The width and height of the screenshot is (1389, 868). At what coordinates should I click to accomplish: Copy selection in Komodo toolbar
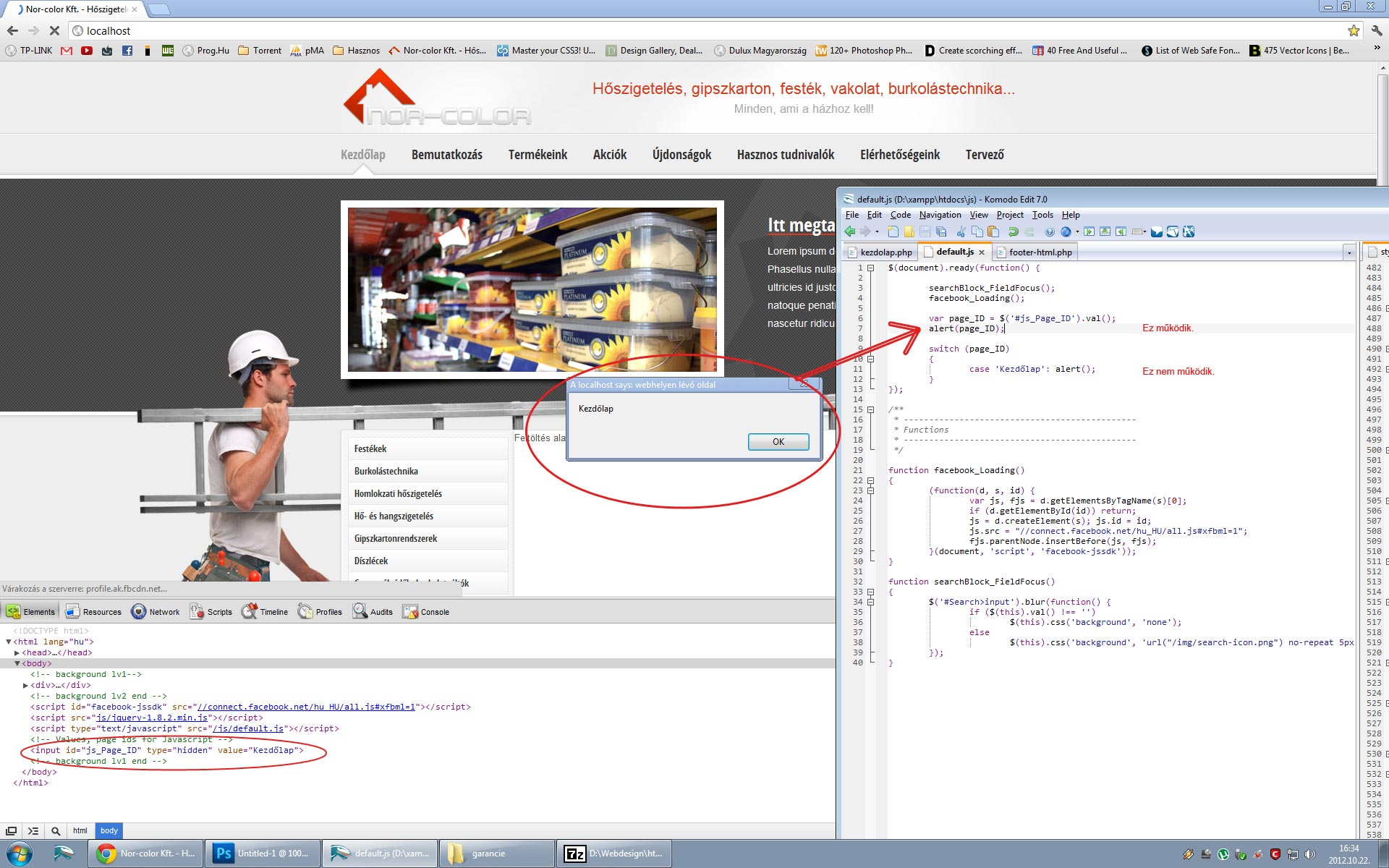977,231
